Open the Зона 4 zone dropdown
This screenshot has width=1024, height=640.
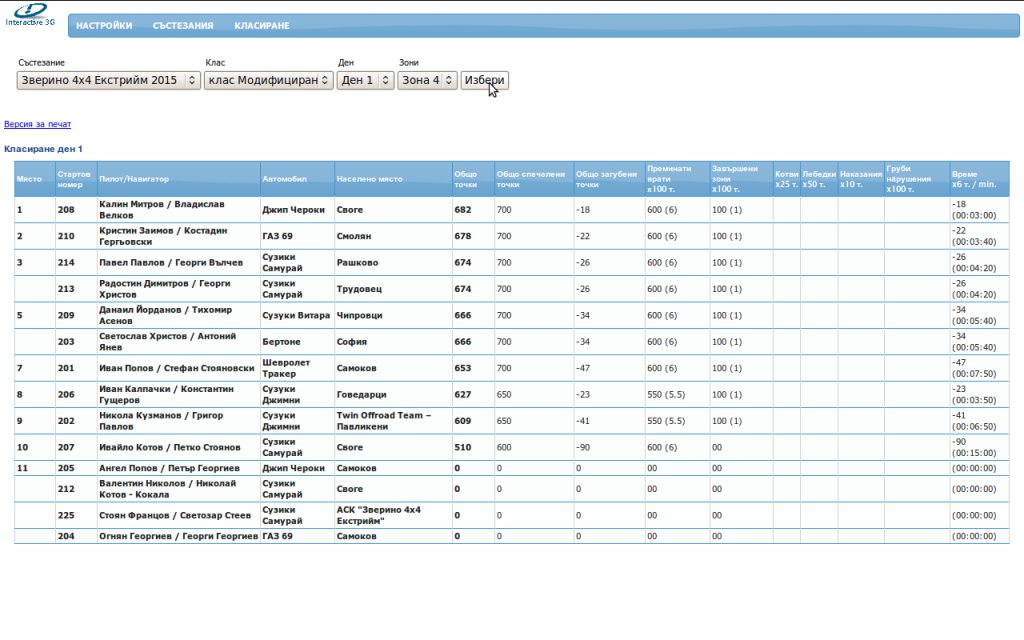click(x=427, y=80)
